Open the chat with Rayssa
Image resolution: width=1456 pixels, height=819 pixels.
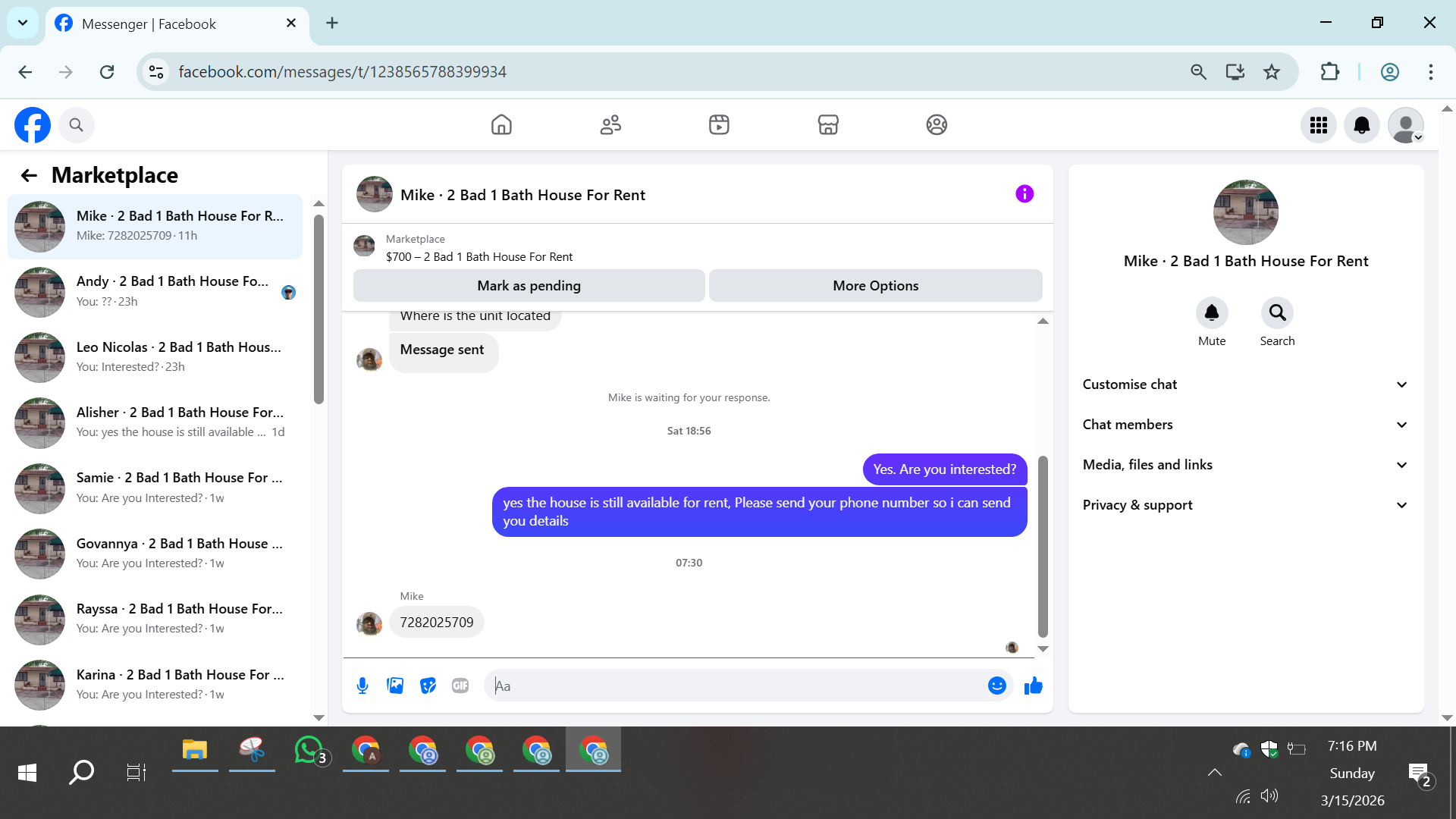[x=155, y=620]
